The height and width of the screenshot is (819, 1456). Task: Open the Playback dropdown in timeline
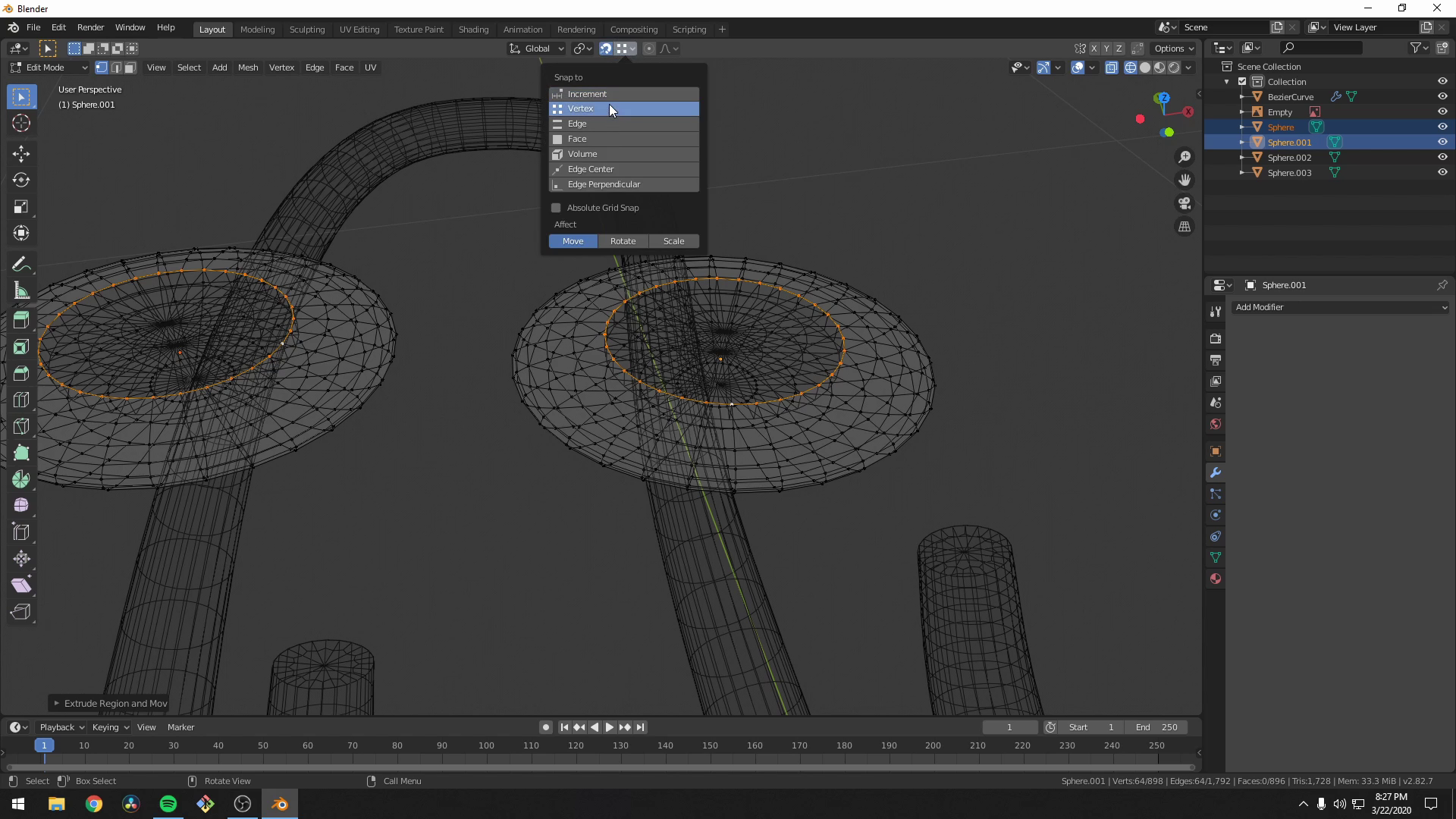click(x=61, y=727)
